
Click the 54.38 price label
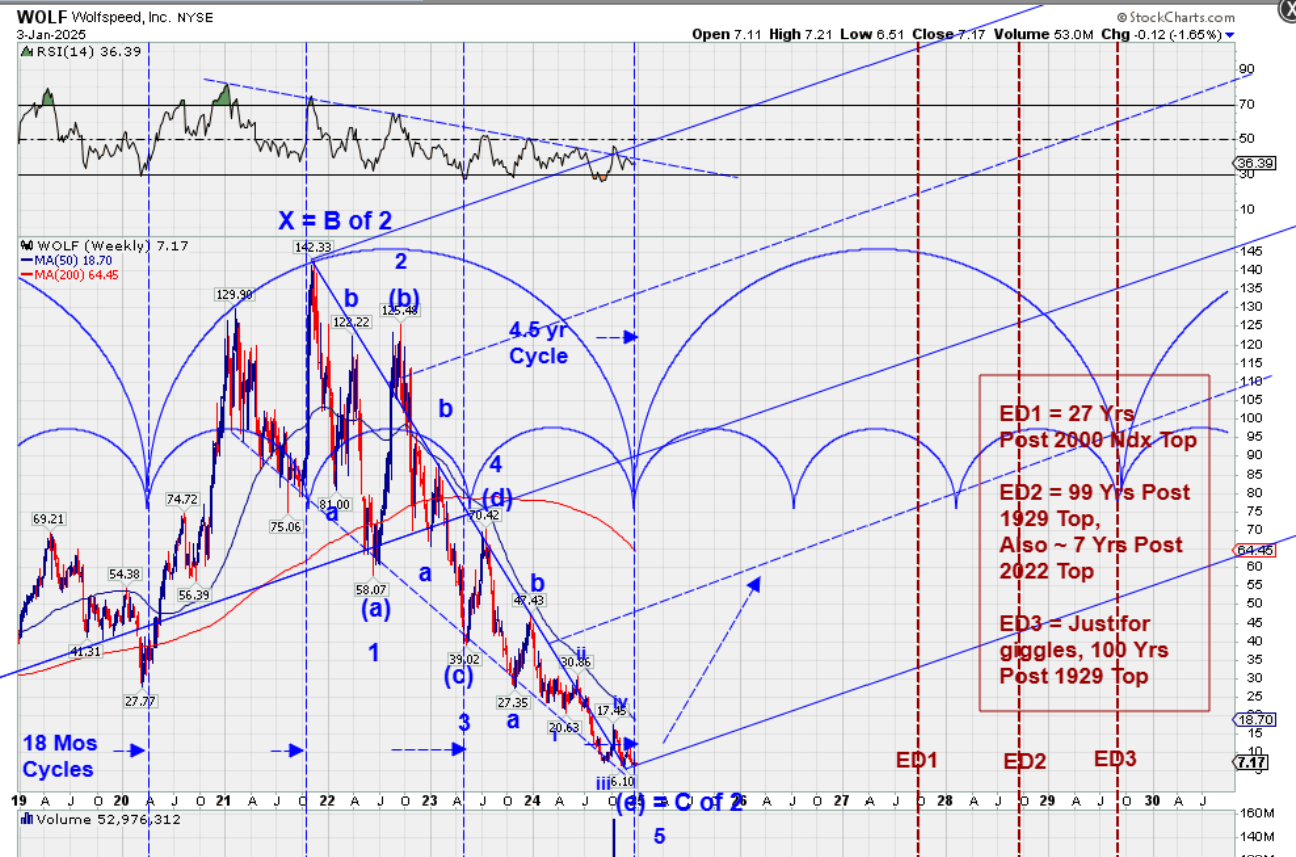(x=125, y=574)
